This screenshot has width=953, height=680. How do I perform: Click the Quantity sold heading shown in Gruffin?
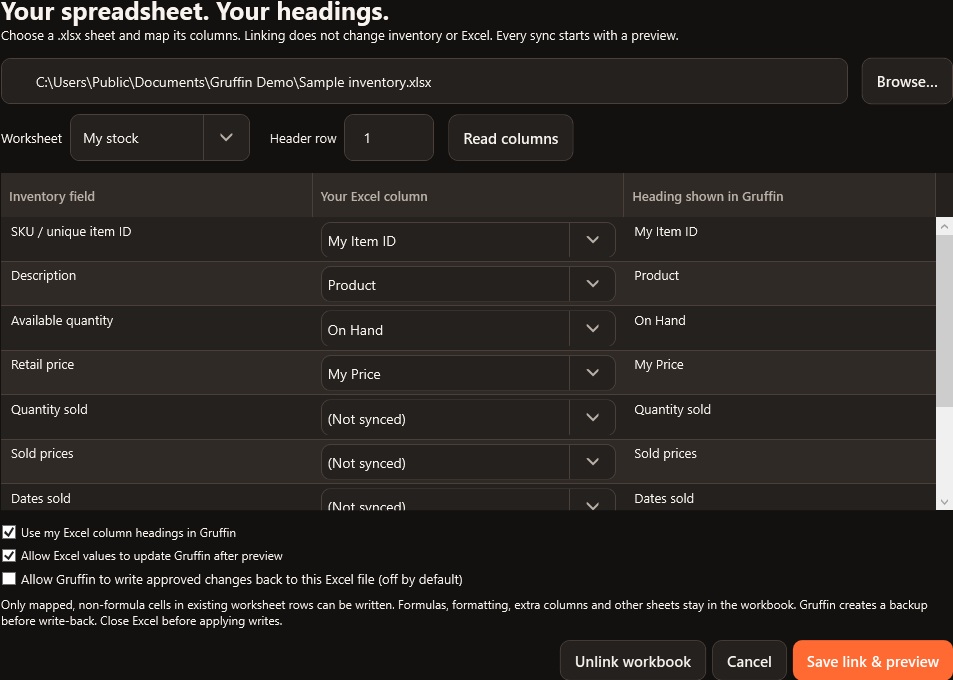pos(672,409)
